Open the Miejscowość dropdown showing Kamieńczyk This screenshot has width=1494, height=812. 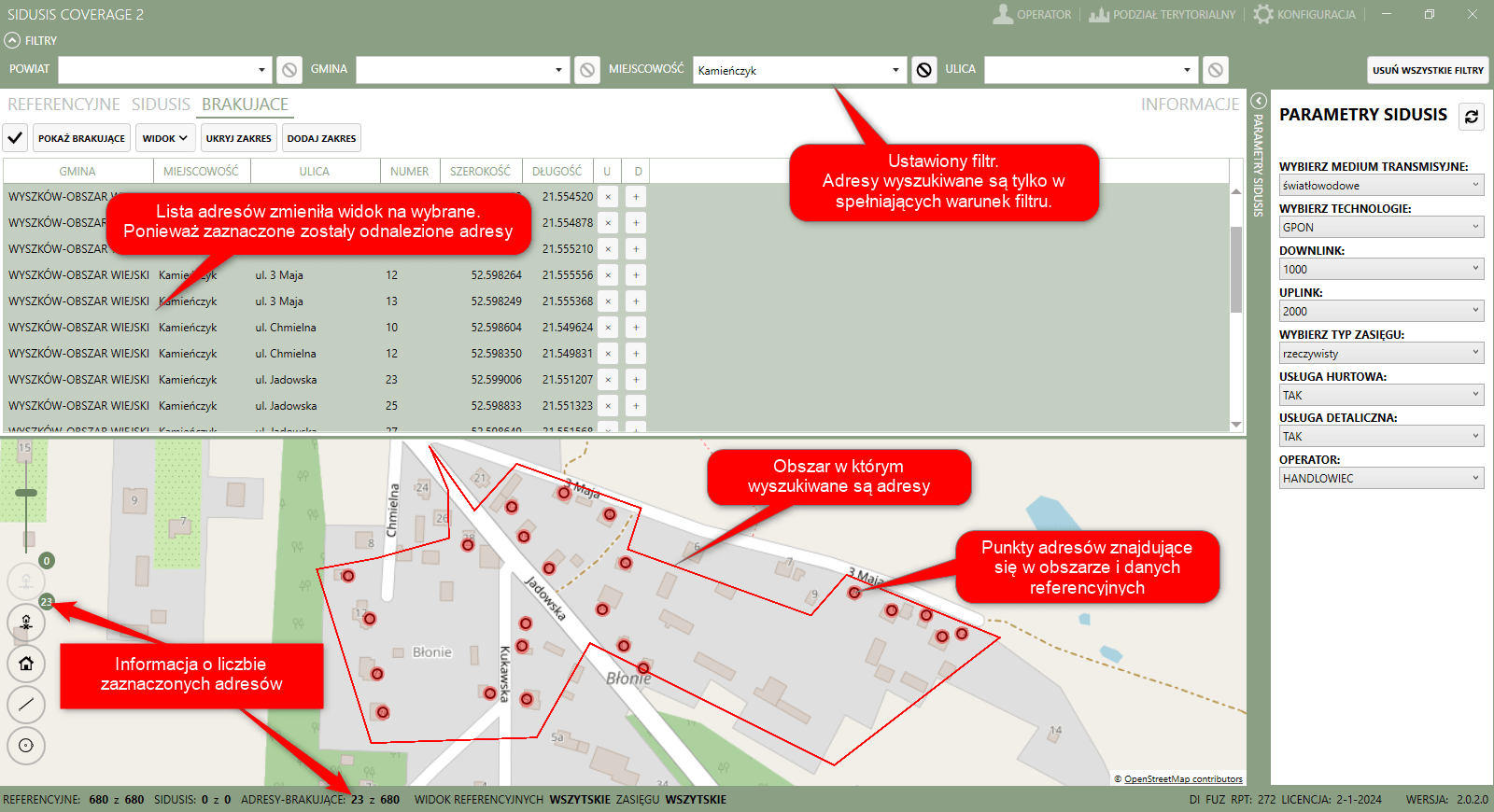[x=895, y=70]
